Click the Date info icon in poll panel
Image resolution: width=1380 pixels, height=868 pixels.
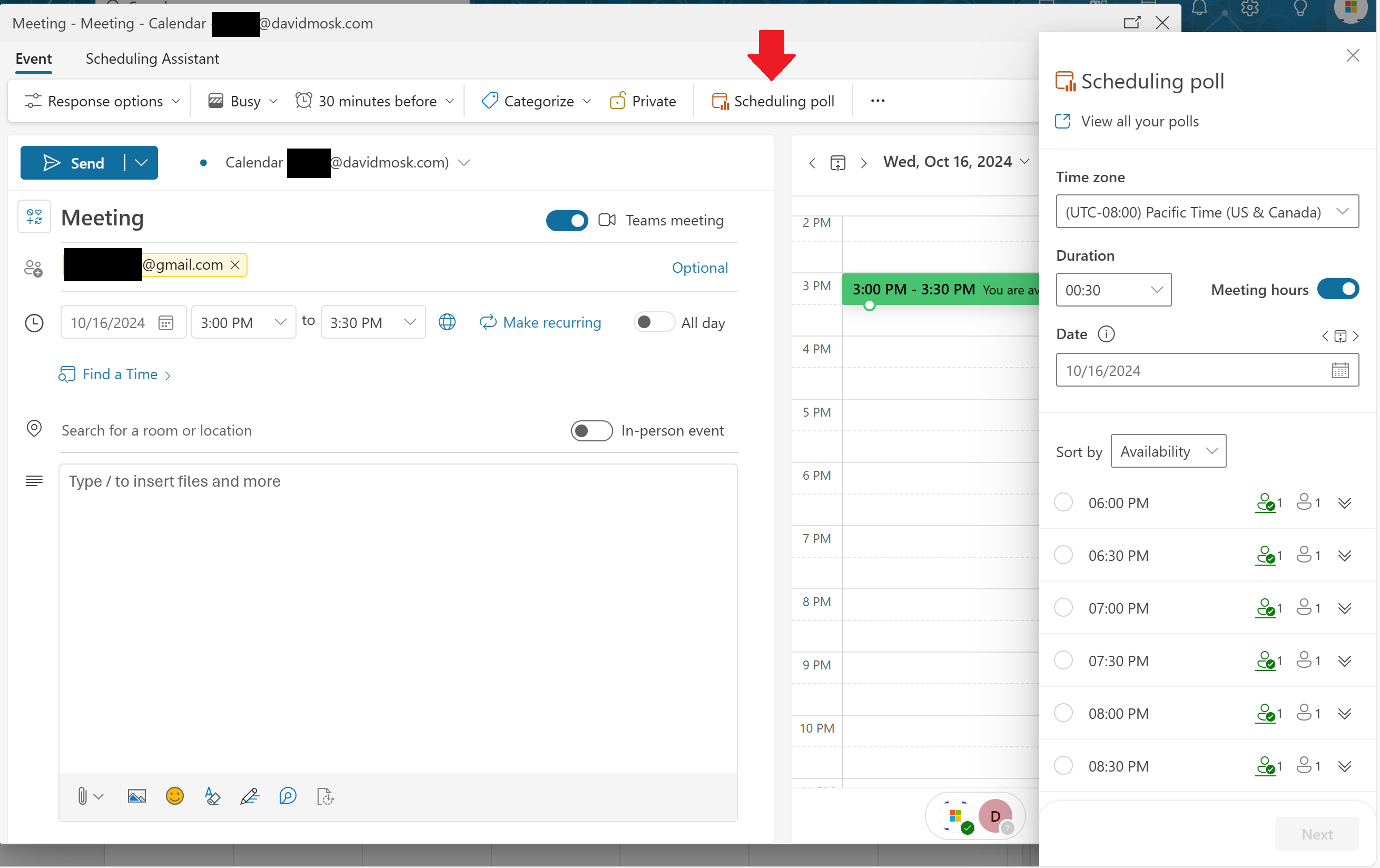tap(1106, 334)
